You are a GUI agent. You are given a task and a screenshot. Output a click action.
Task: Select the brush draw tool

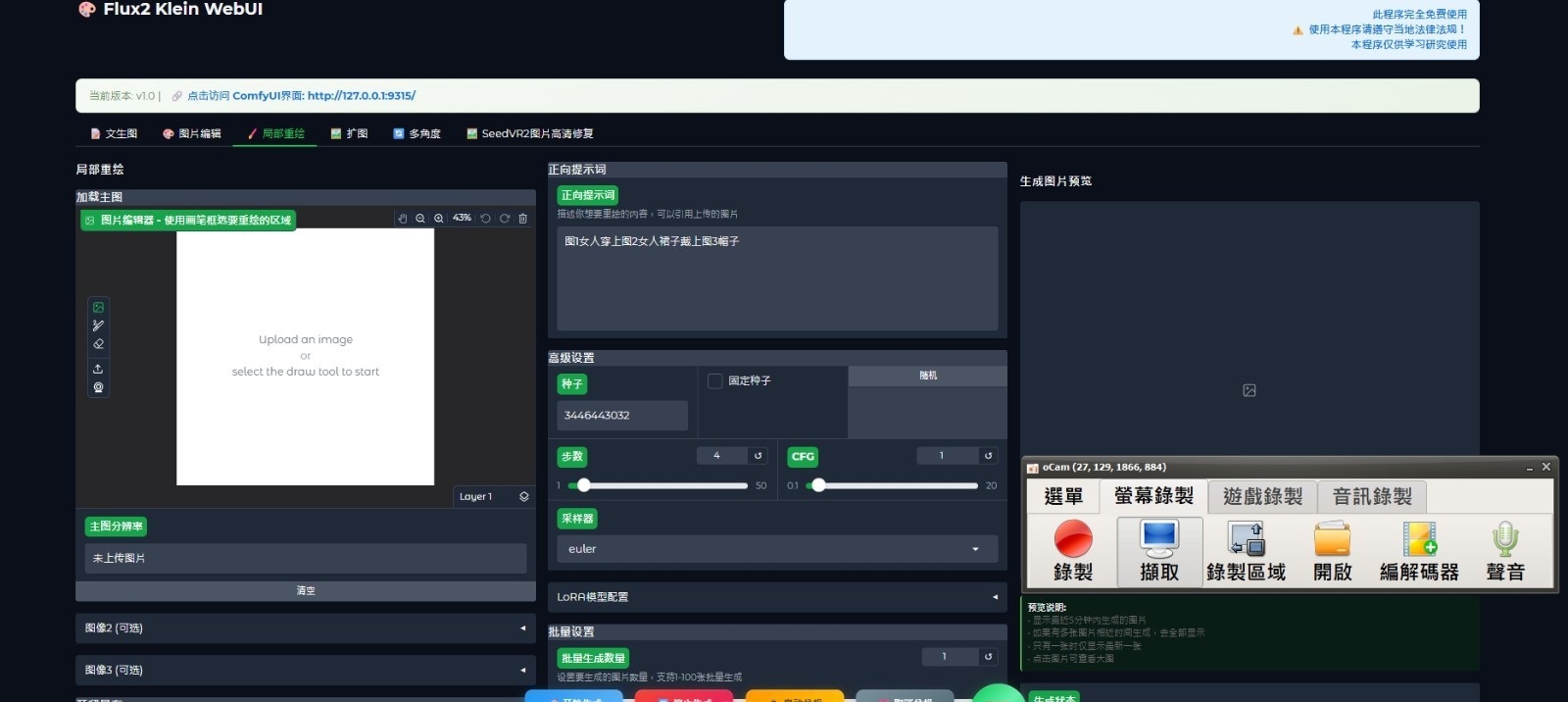click(x=98, y=326)
